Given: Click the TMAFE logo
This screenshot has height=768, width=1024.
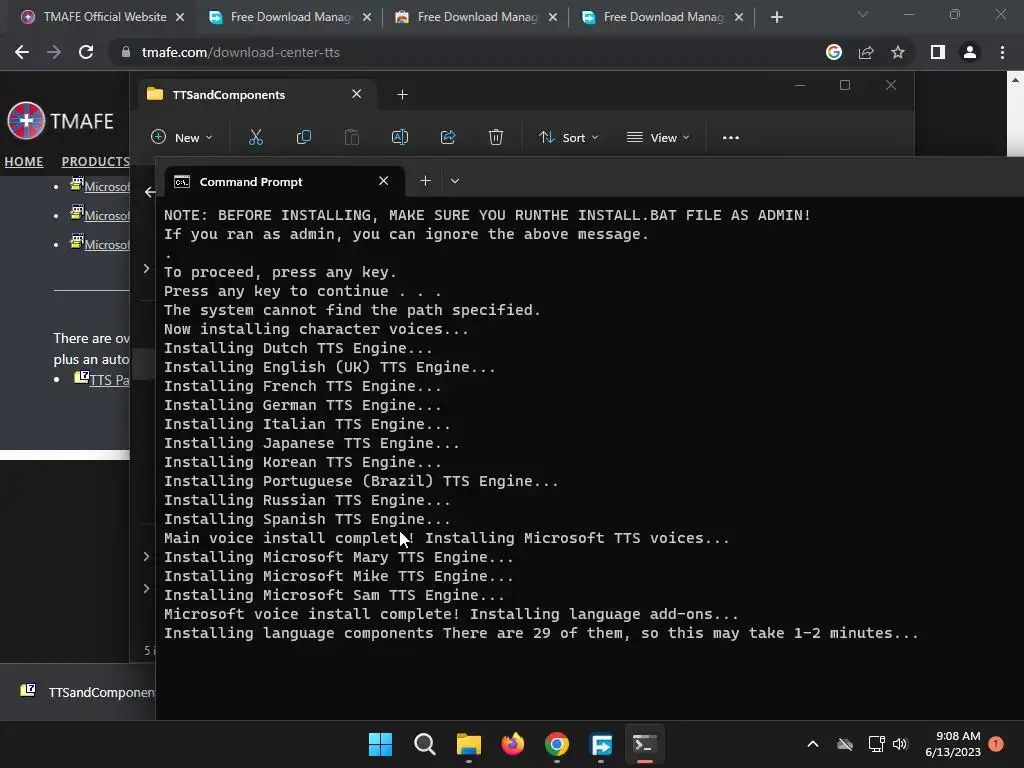Looking at the screenshot, I should [60, 121].
